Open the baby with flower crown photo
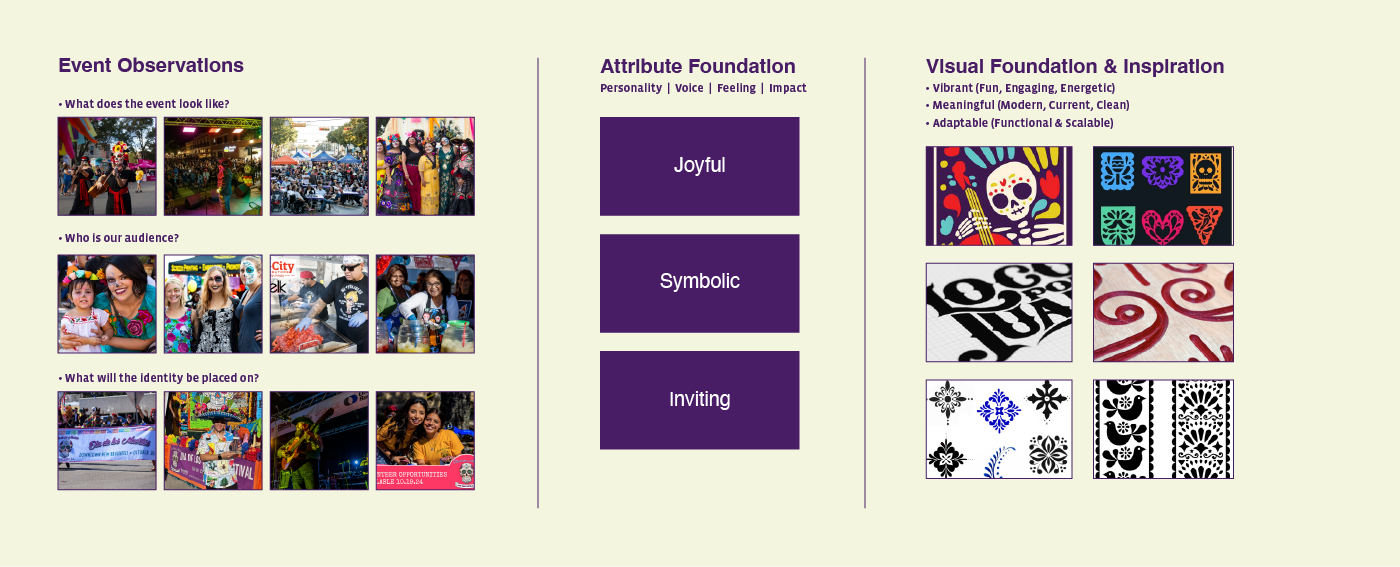 point(107,304)
